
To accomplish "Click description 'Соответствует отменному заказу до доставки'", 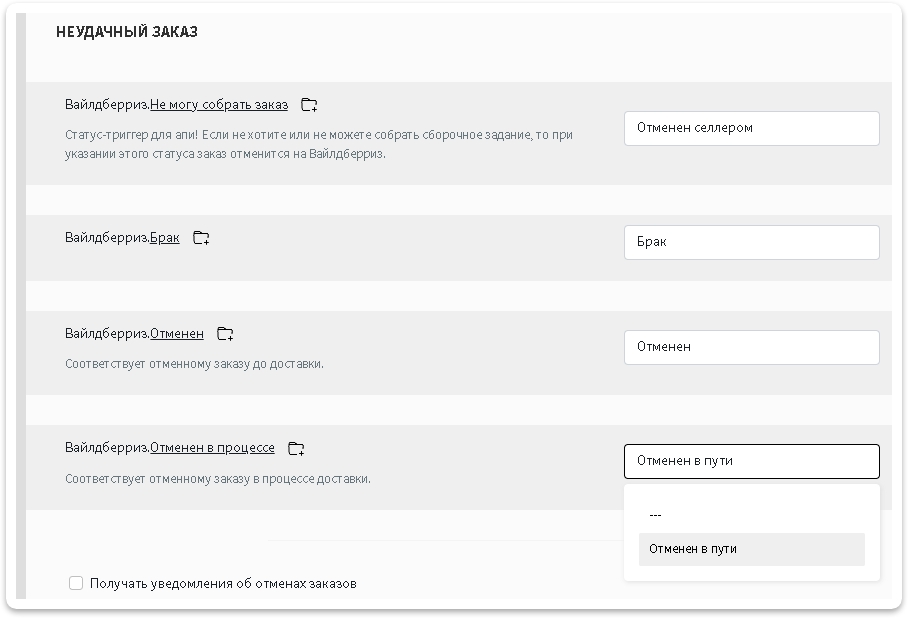I will pyautogui.click(x=194, y=364).
